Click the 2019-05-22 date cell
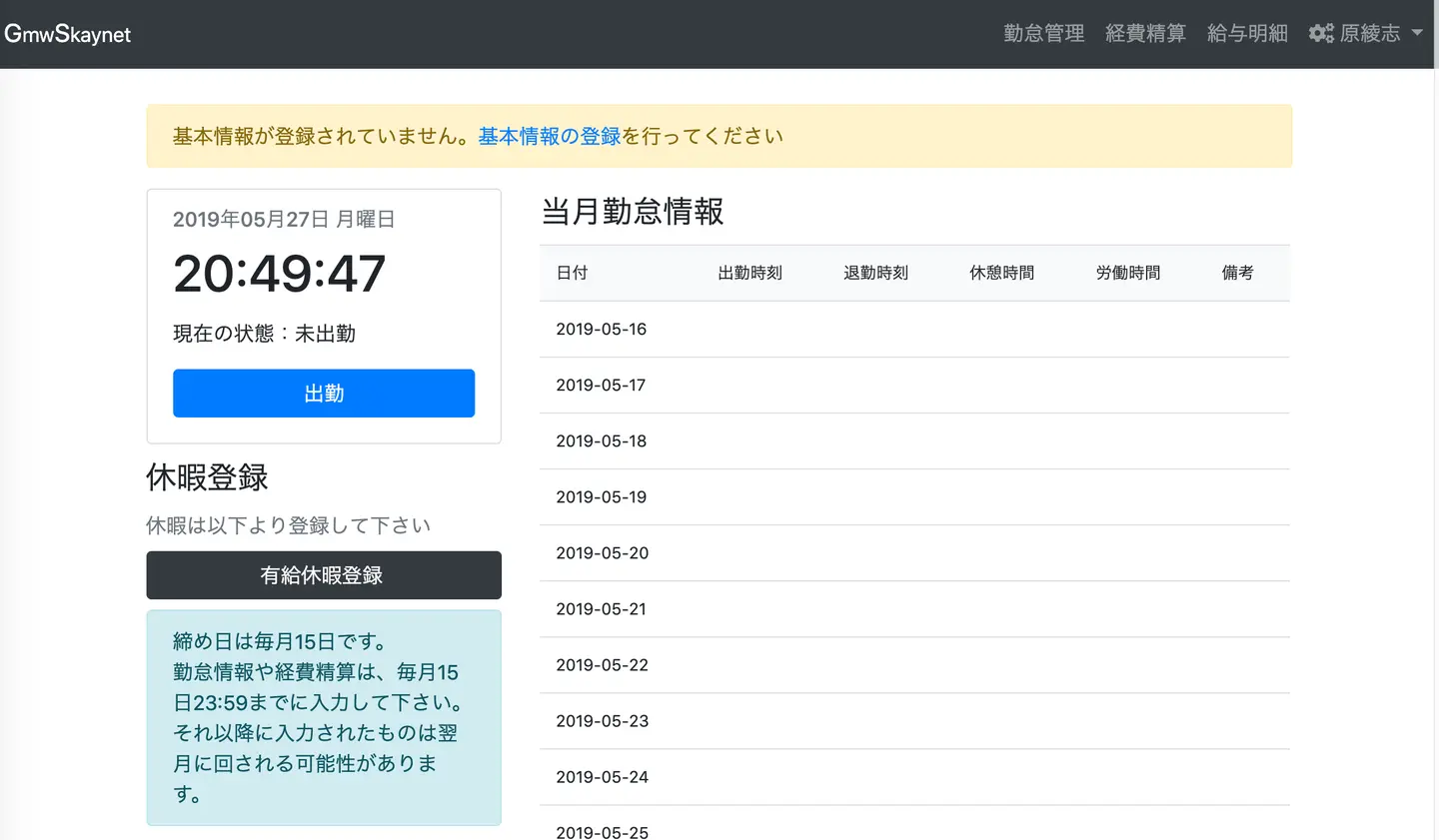This screenshot has width=1439, height=840. coord(602,665)
